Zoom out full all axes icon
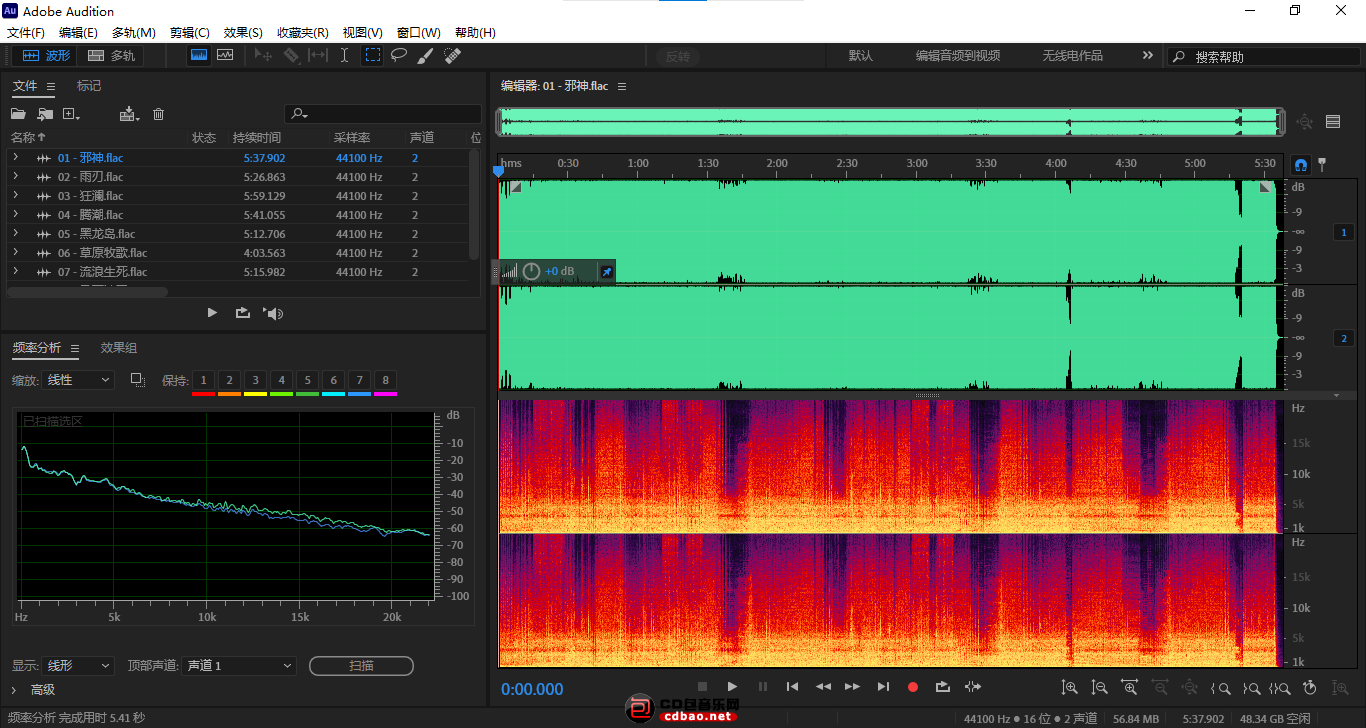The width and height of the screenshot is (1366, 728). [1190, 687]
